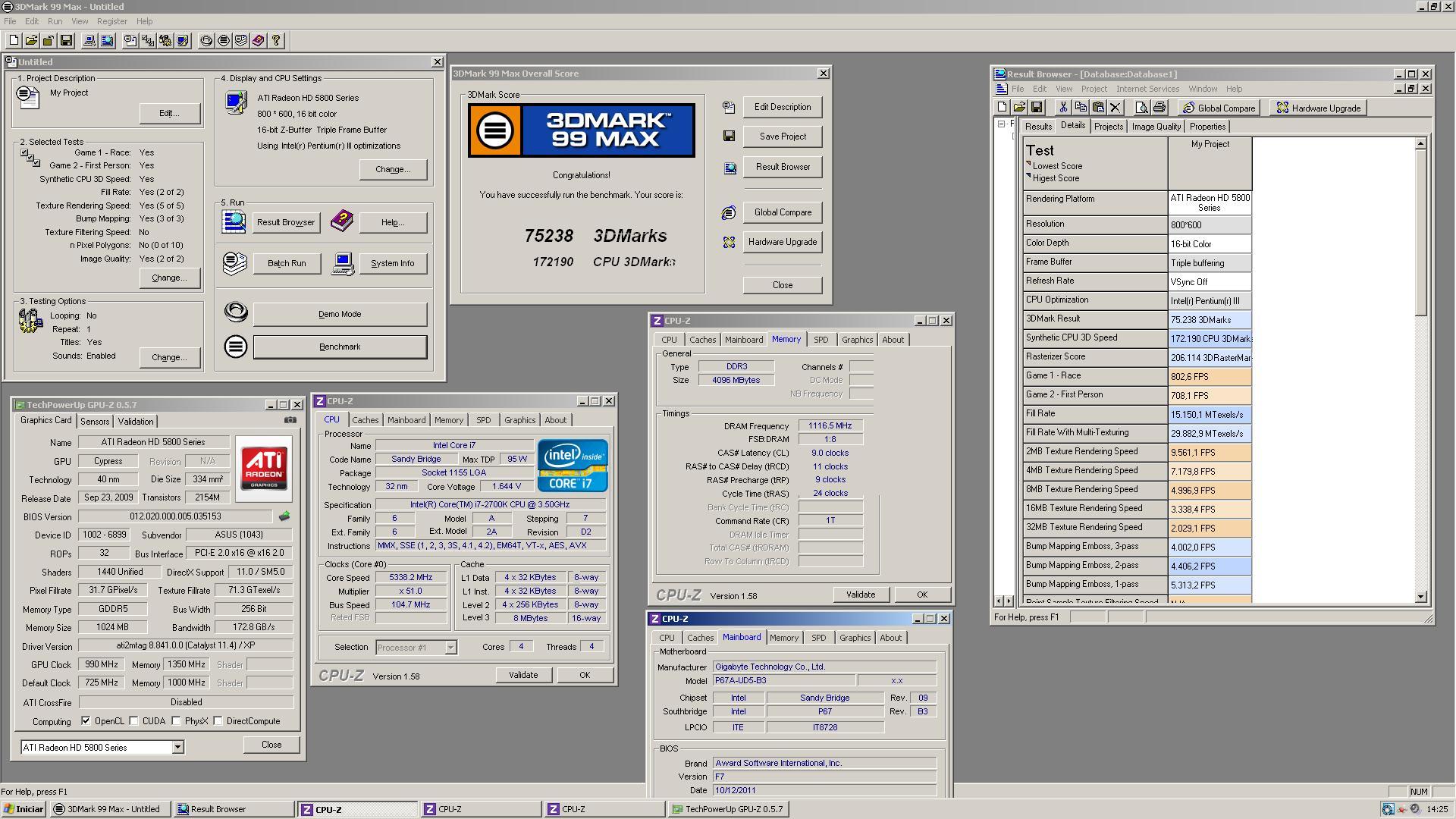The width and height of the screenshot is (1456, 819).
Task: Click Hardware Upgrade button in the Result Browser toolbar
Action: [1318, 108]
